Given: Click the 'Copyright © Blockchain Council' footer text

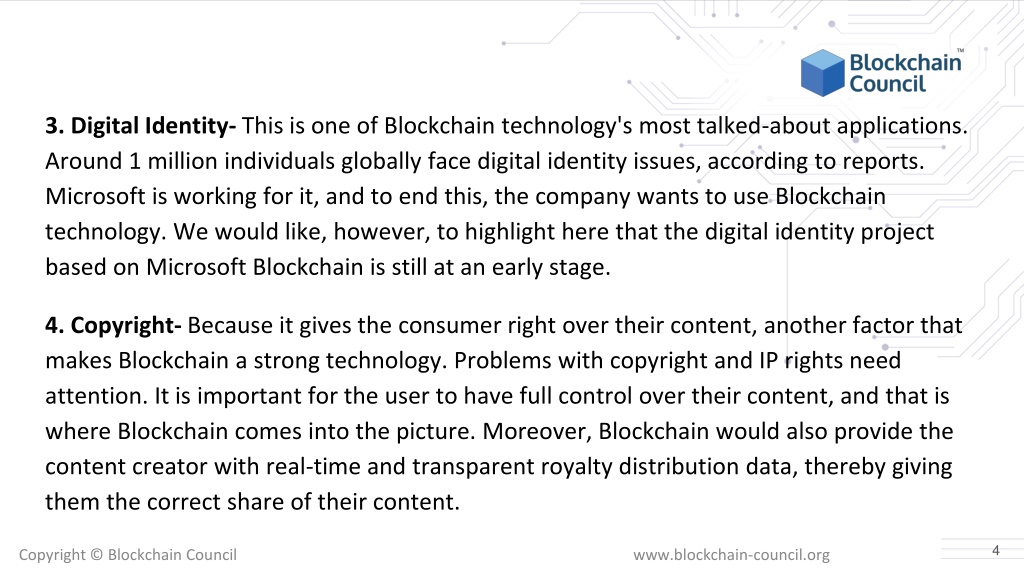Looking at the screenshot, I should pos(128,555).
